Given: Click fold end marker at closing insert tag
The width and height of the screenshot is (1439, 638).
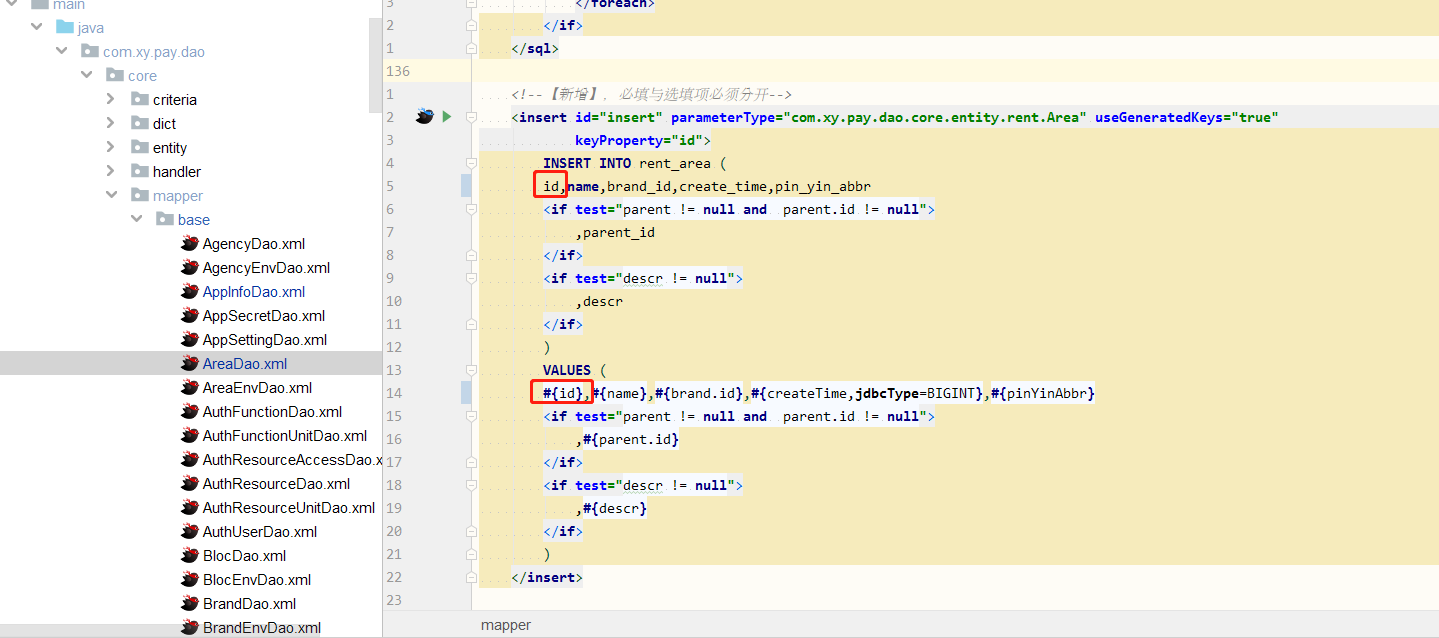Looking at the screenshot, I should tap(471, 577).
